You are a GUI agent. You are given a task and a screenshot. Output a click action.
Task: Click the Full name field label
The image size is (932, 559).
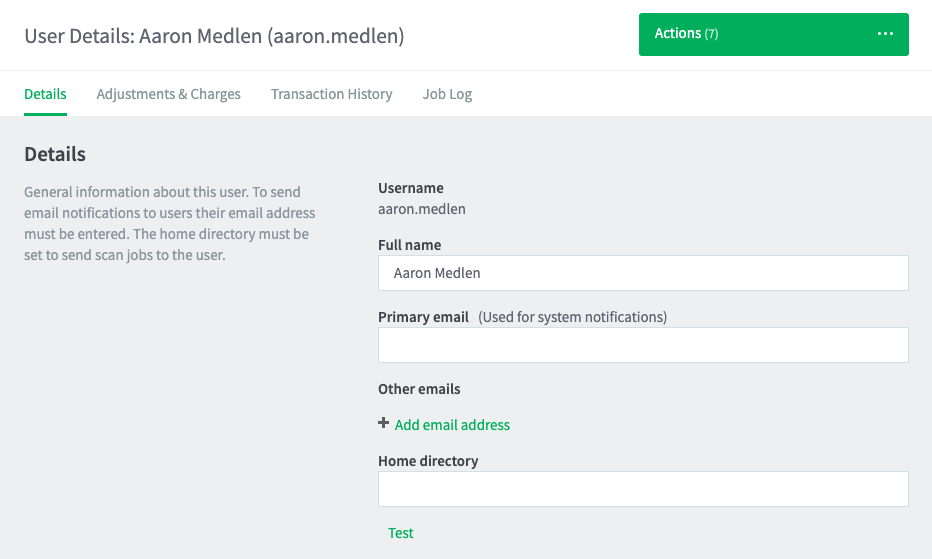tap(410, 244)
